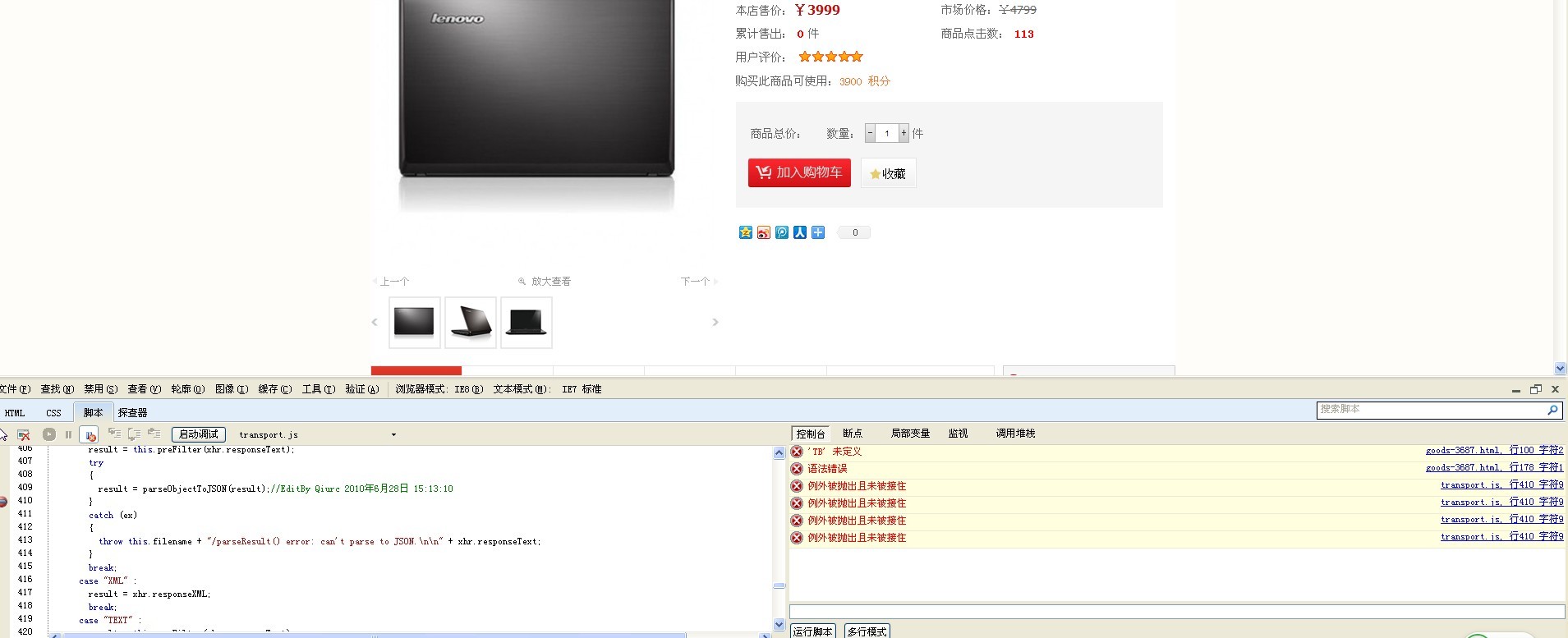Switch to the CSS tab

pos(54,413)
